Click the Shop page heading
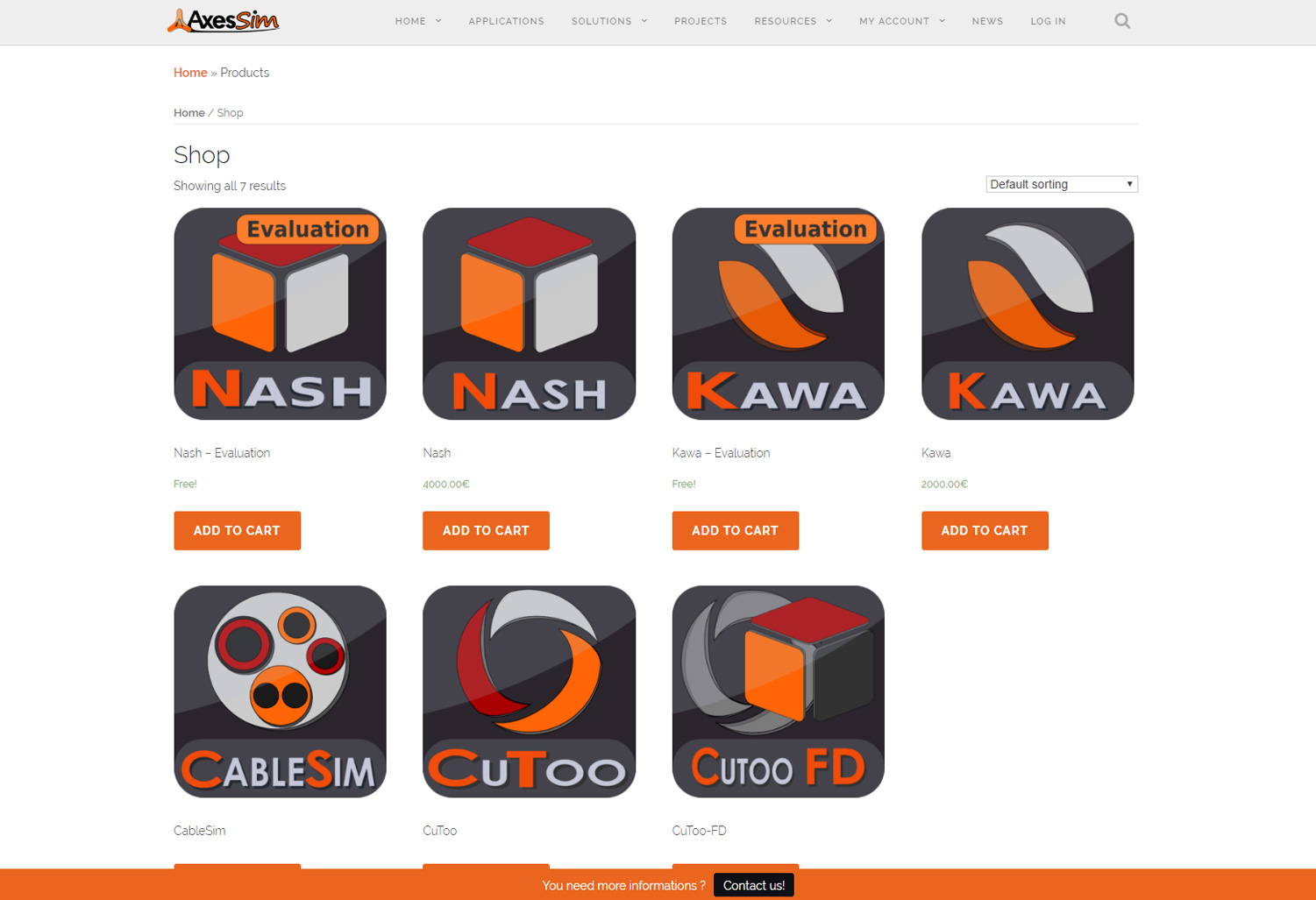The height and width of the screenshot is (900, 1316). pos(202,155)
